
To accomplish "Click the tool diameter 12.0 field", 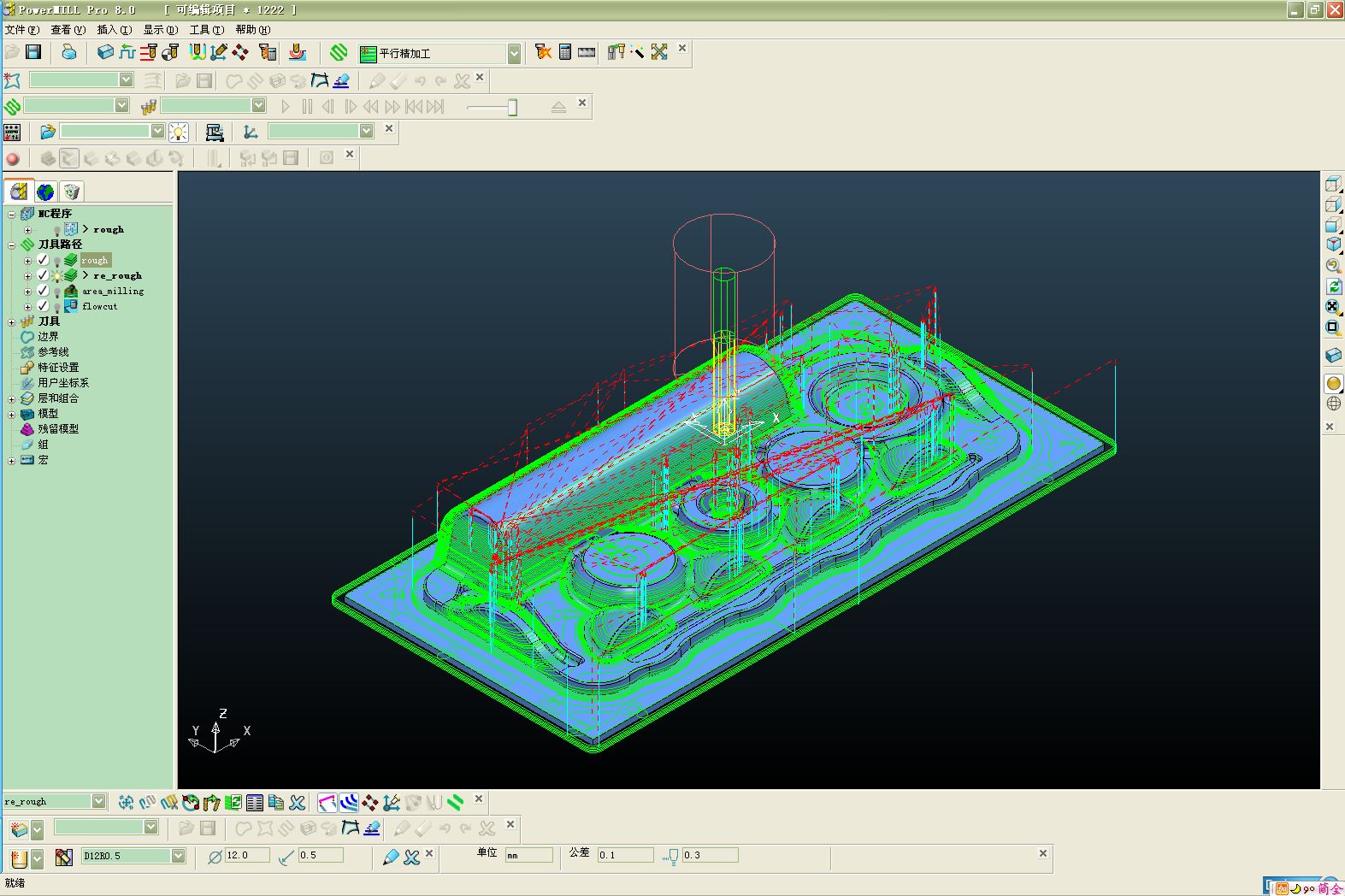I will [246, 855].
